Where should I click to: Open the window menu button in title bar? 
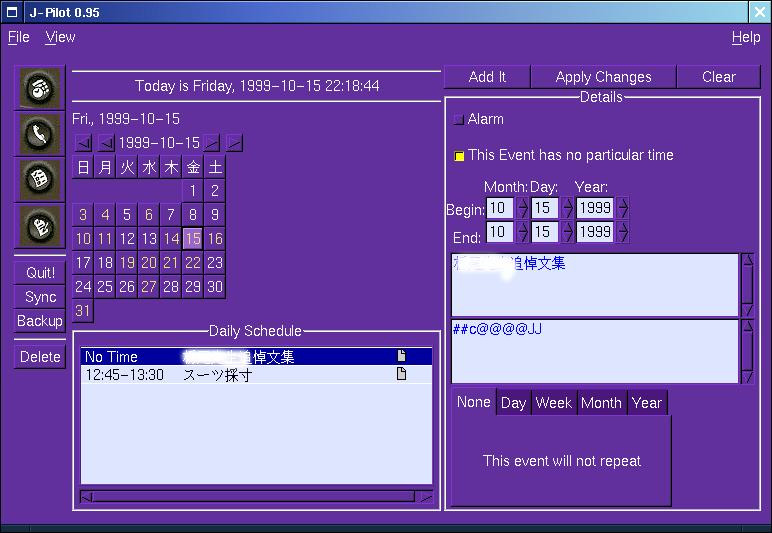[x=12, y=12]
